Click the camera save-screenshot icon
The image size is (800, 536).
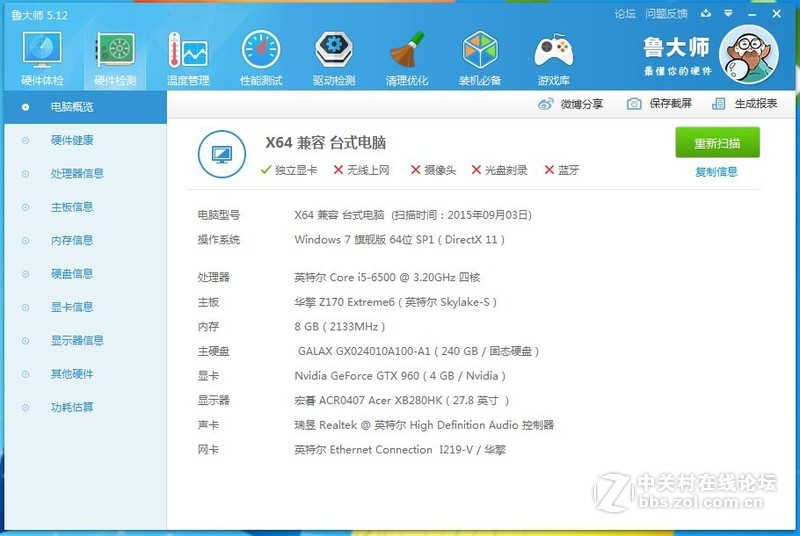point(634,104)
